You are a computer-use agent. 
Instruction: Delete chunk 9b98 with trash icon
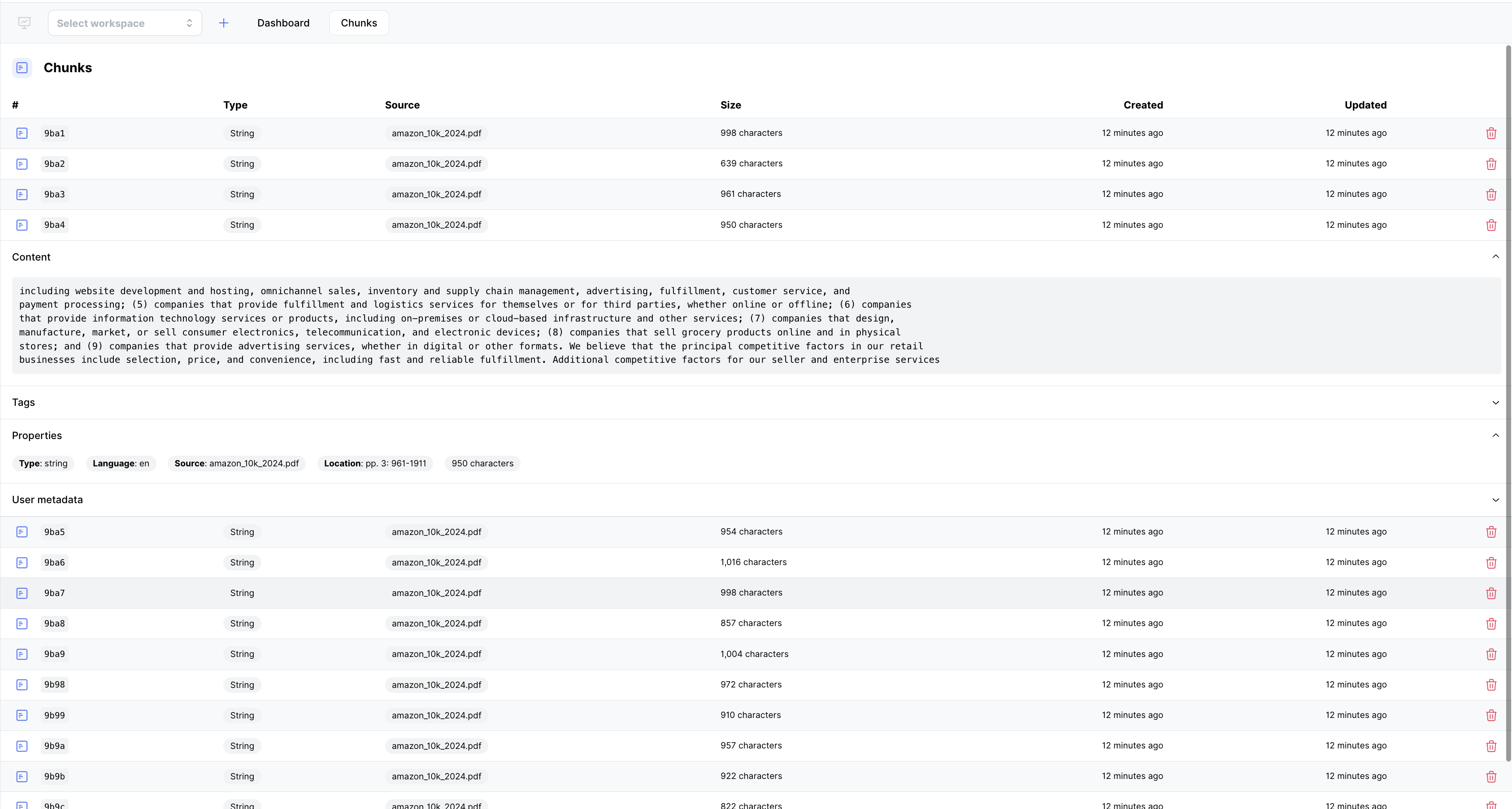click(x=1491, y=684)
